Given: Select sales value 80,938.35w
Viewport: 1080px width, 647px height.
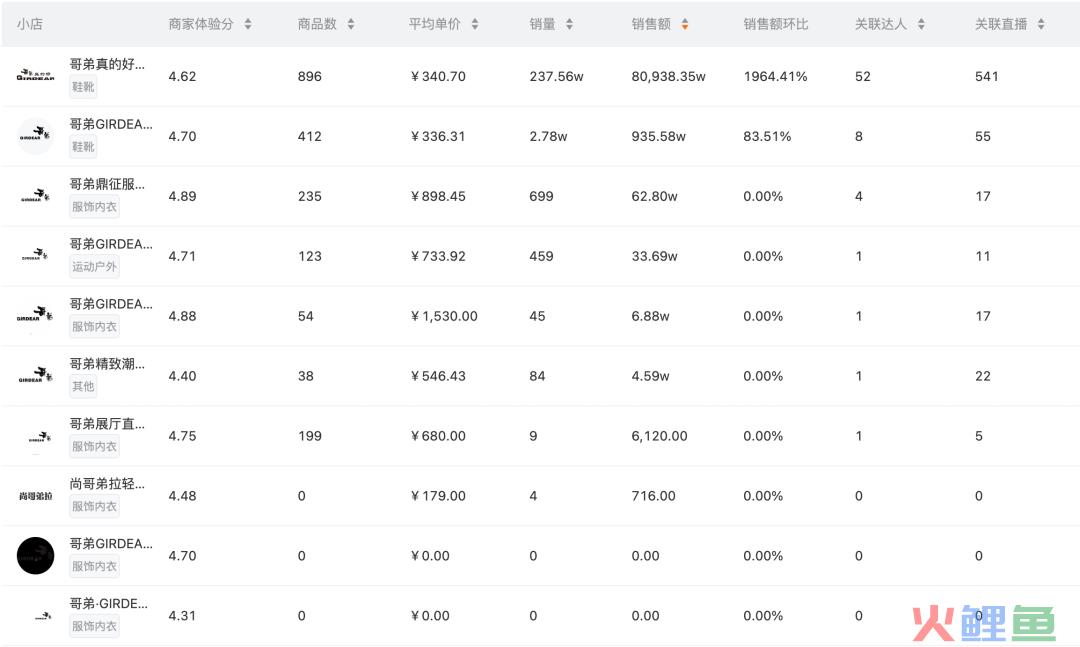Looking at the screenshot, I should coord(668,76).
